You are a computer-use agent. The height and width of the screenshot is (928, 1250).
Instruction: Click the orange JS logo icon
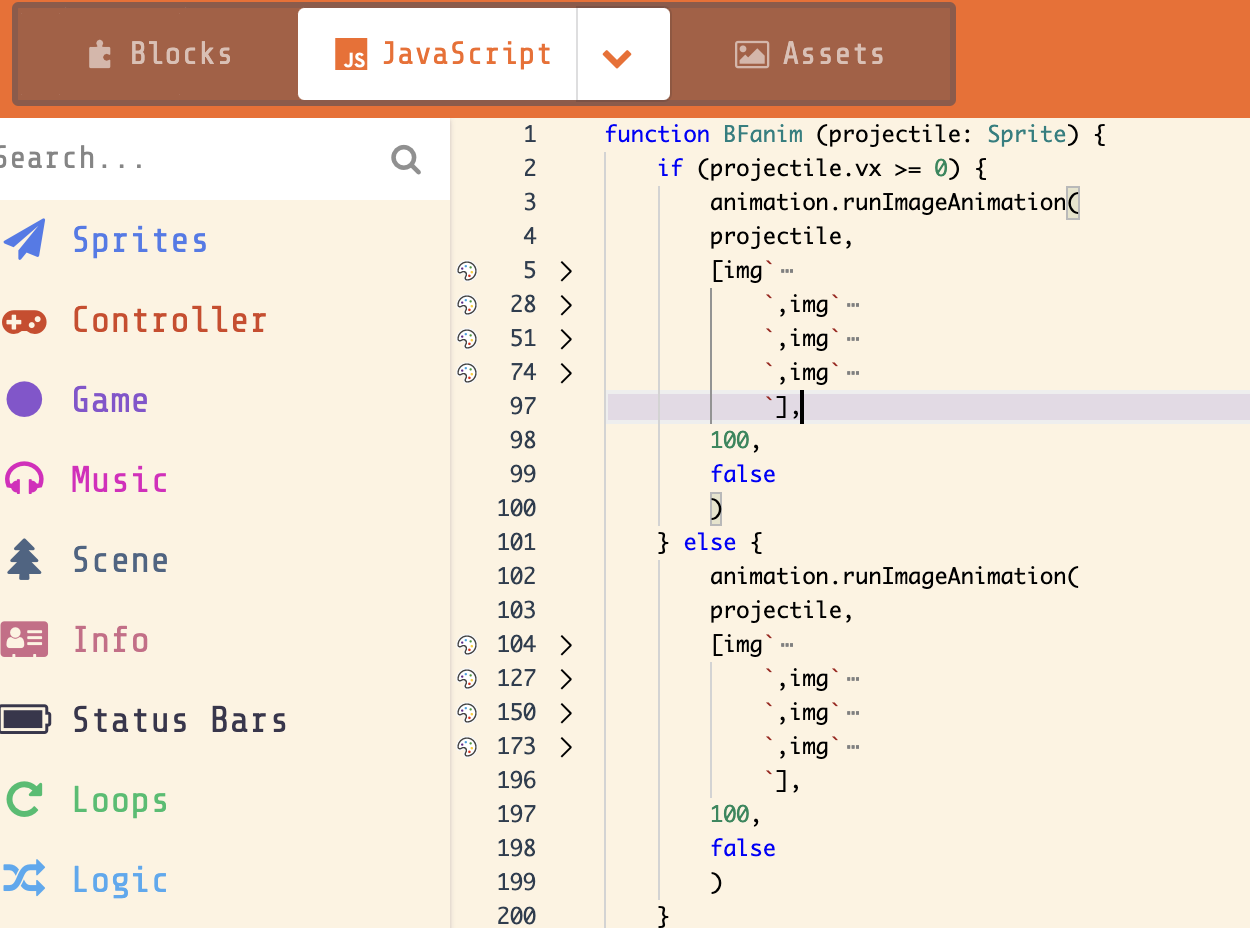tap(351, 55)
